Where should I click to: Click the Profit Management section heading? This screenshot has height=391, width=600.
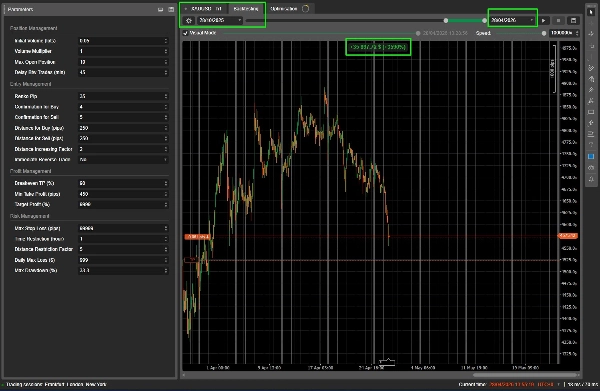[x=31, y=171]
